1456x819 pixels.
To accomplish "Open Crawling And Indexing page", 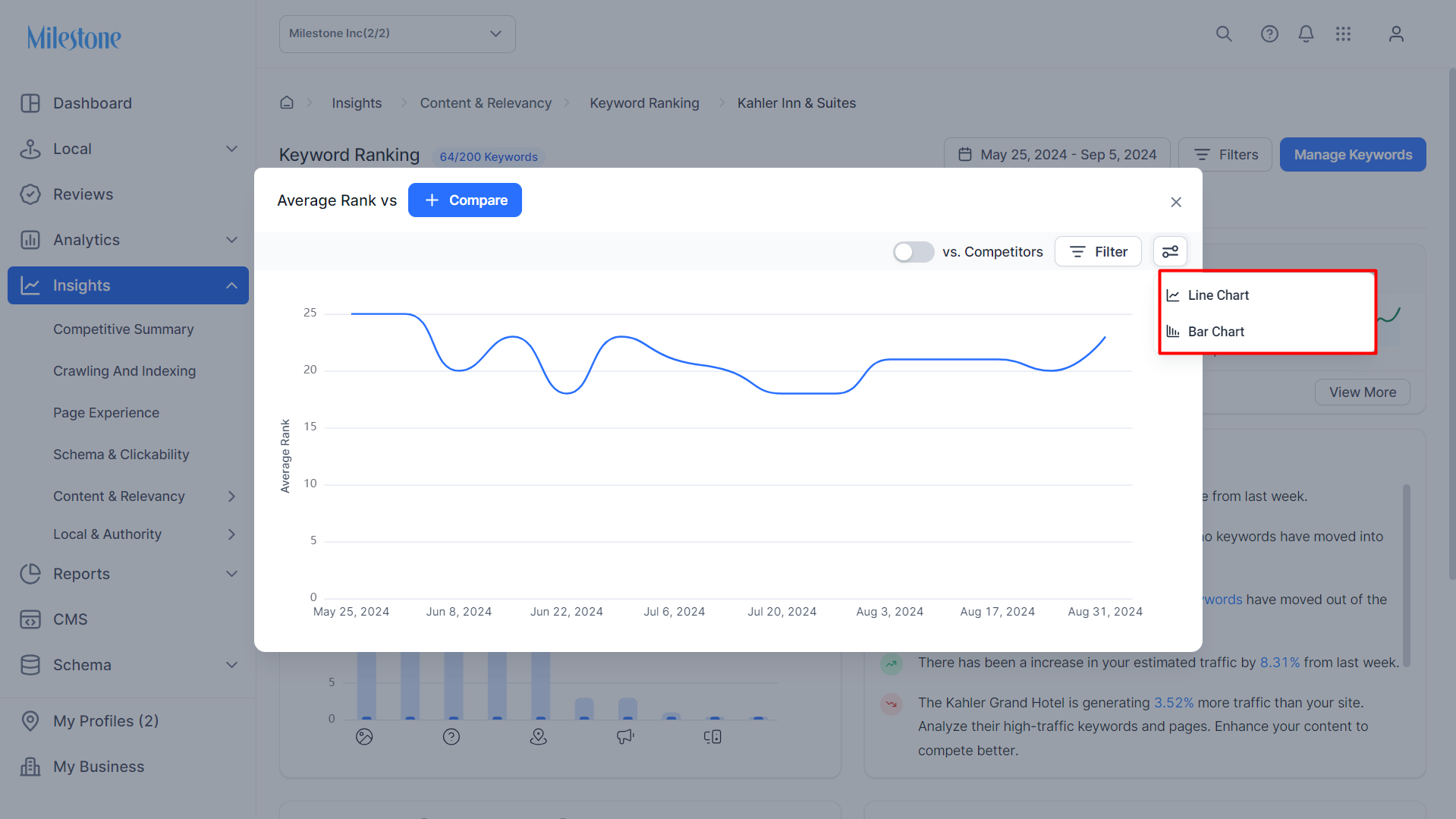I will click(124, 371).
